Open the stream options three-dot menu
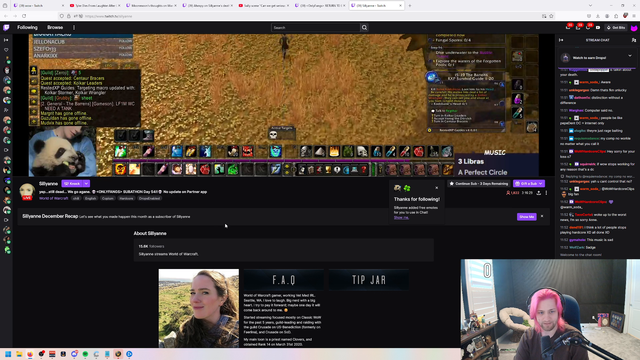The height and width of the screenshot is (360, 640). coord(547,193)
